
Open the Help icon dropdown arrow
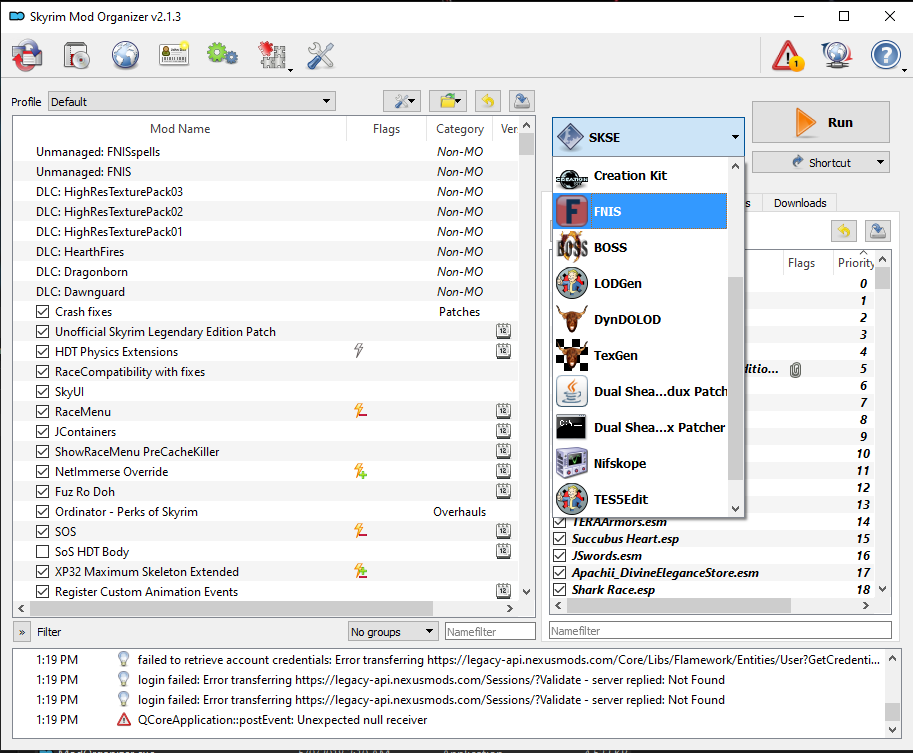(904, 70)
